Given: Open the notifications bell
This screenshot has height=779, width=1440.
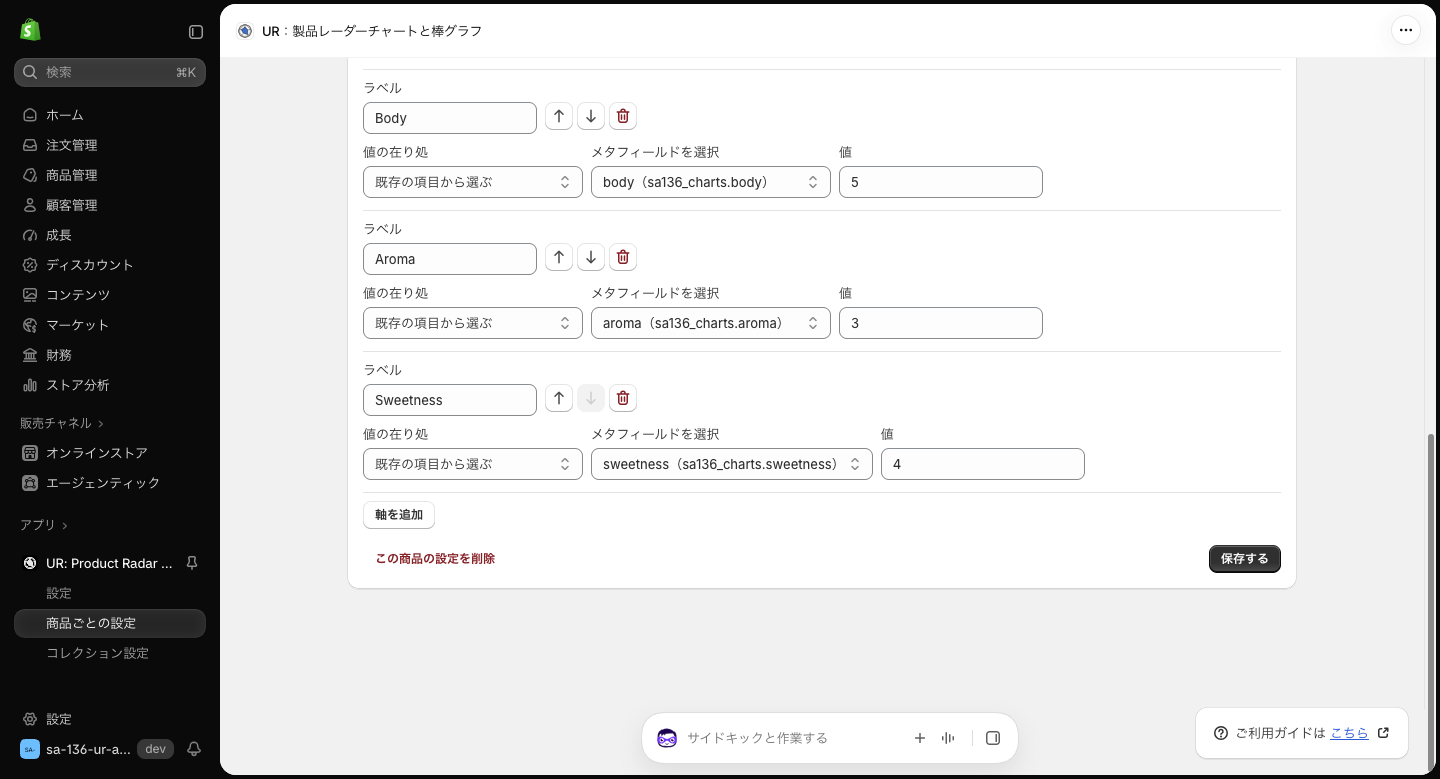Looking at the screenshot, I should coord(195,749).
